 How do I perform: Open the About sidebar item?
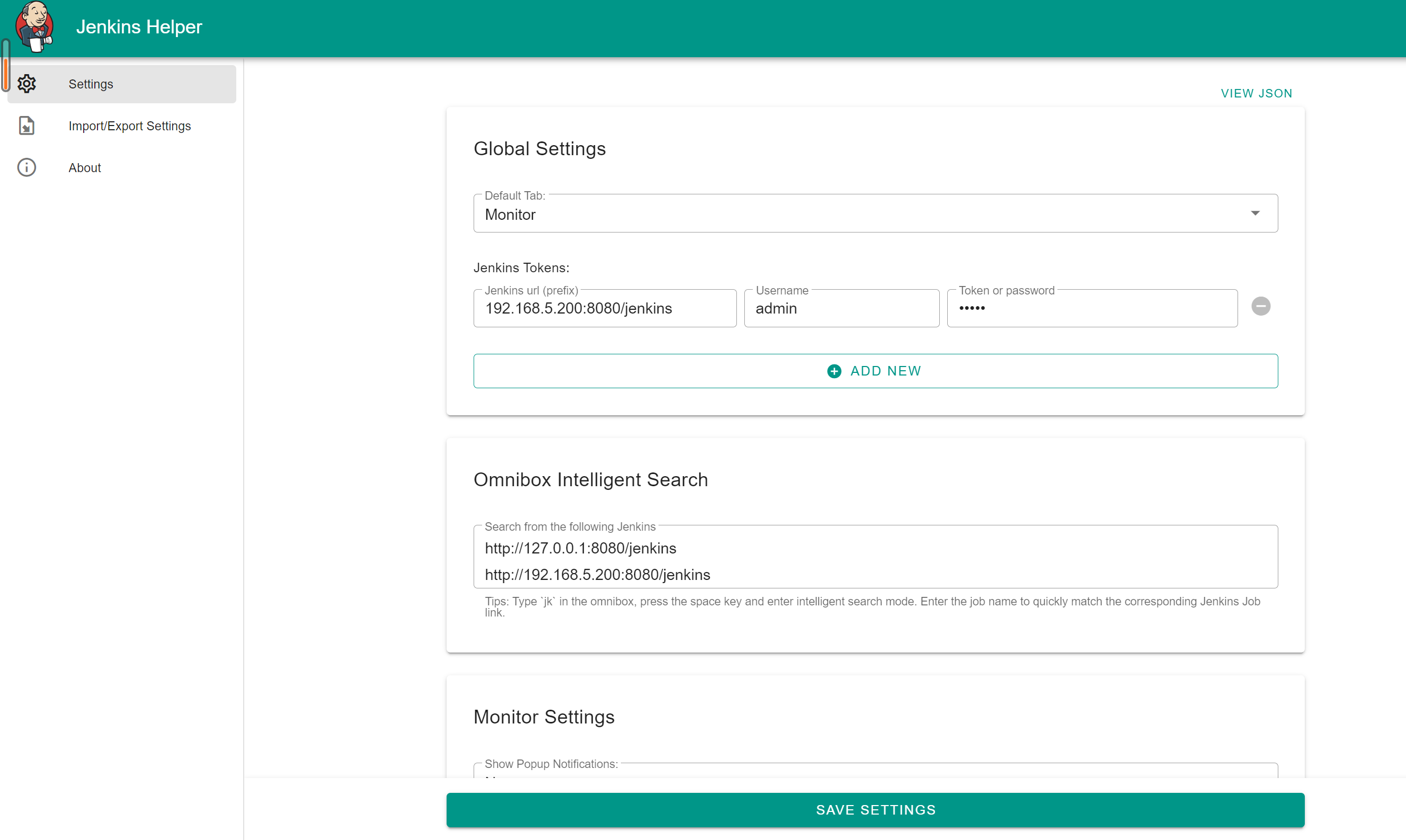pyautogui.click(x=85, y=168)
